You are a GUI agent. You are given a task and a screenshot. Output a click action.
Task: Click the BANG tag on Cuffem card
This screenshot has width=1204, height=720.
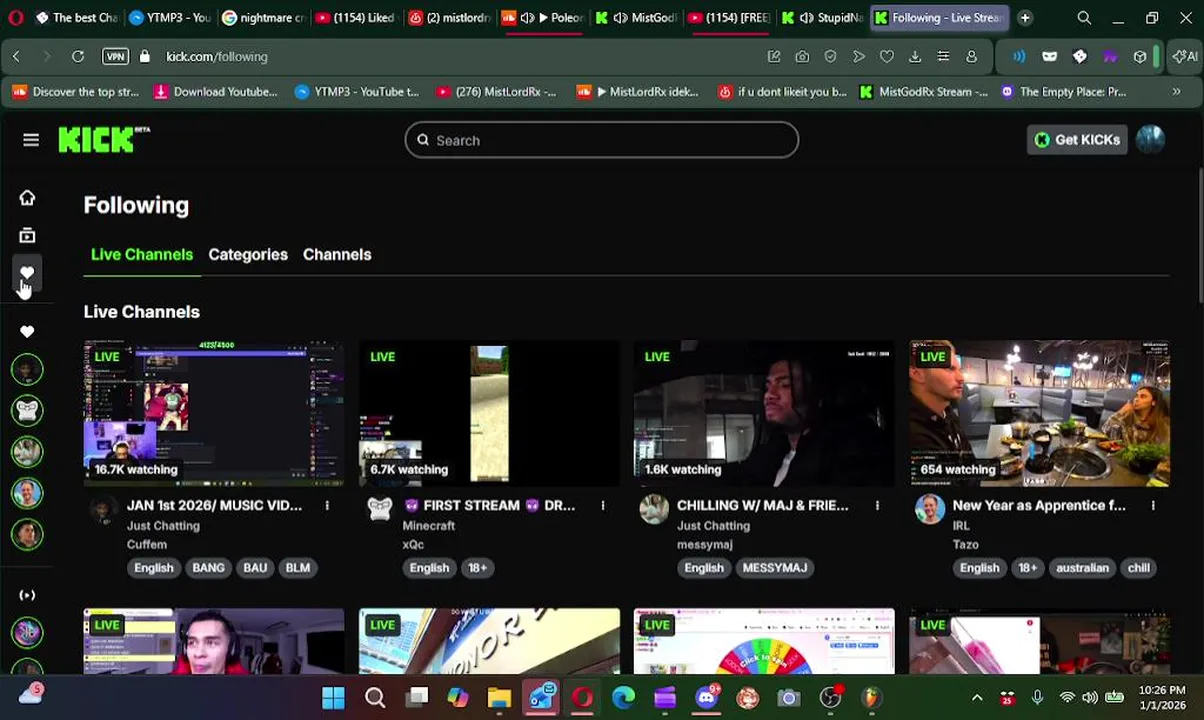(208, 568)
